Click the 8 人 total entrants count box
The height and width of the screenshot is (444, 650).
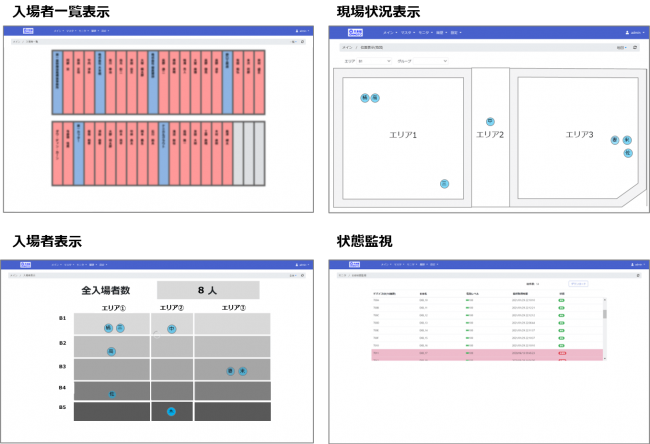pos(207,290)
